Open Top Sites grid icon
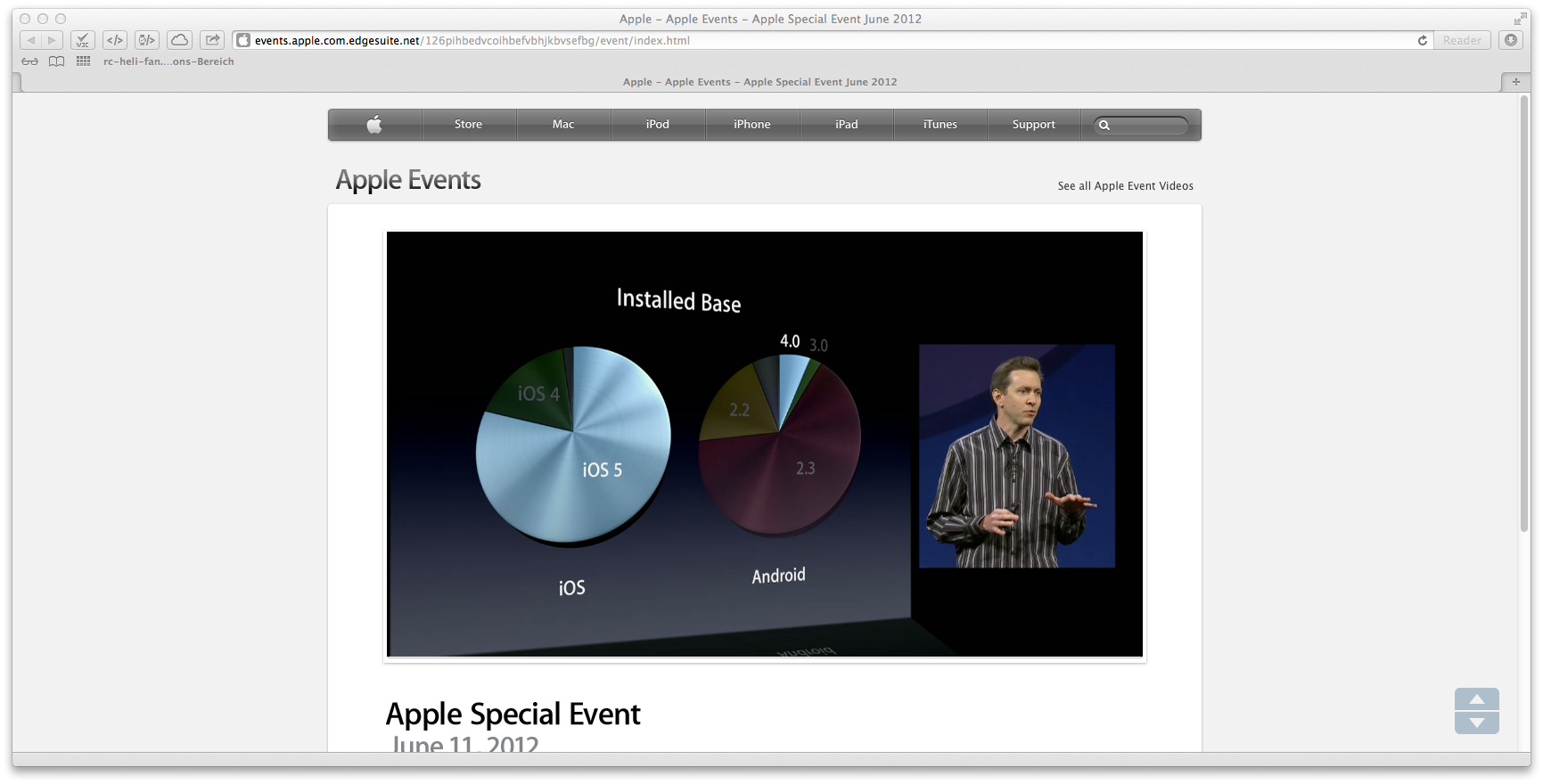 pos(84,61)
